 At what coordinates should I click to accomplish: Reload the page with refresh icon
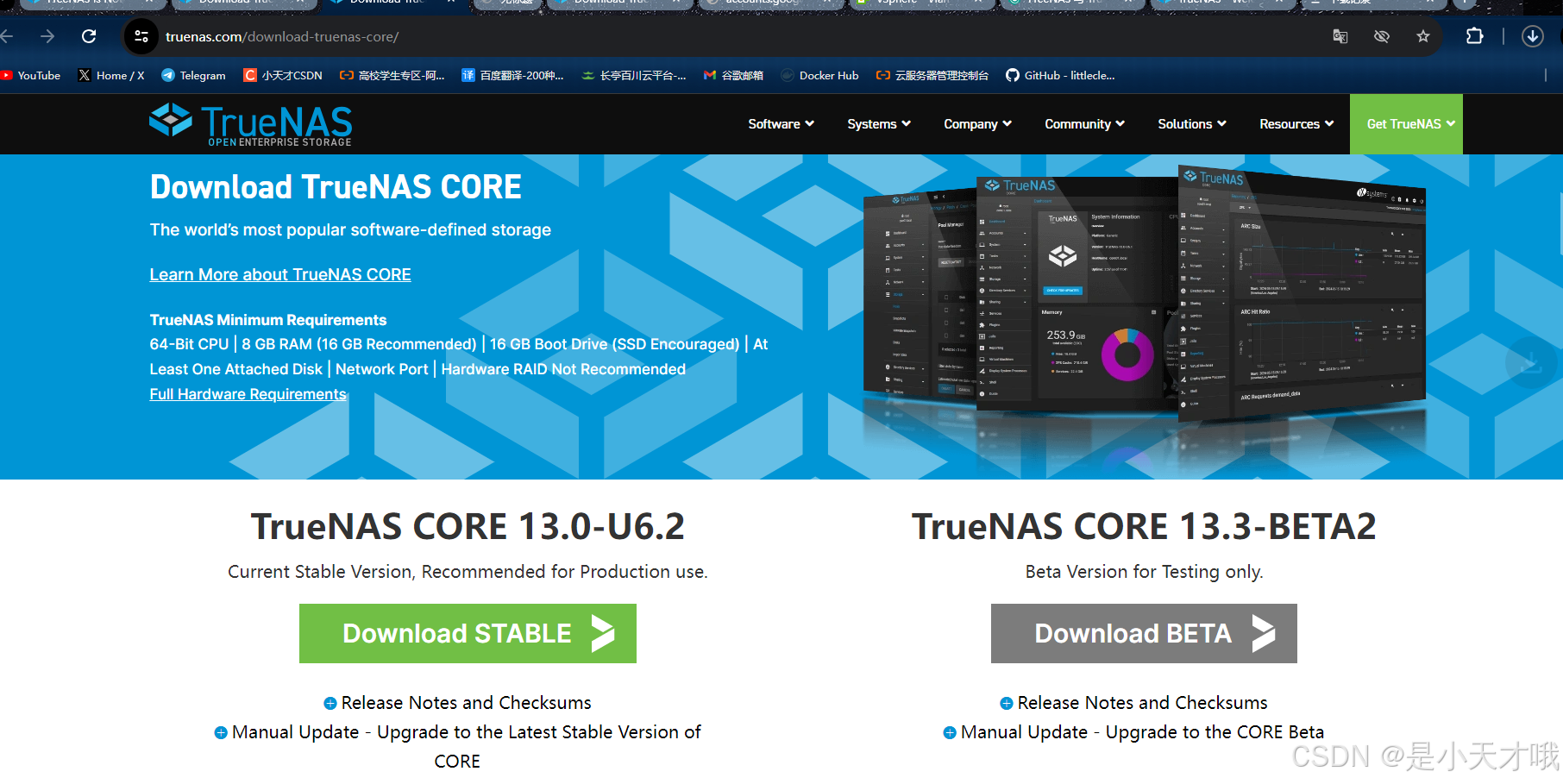point(89,36)
